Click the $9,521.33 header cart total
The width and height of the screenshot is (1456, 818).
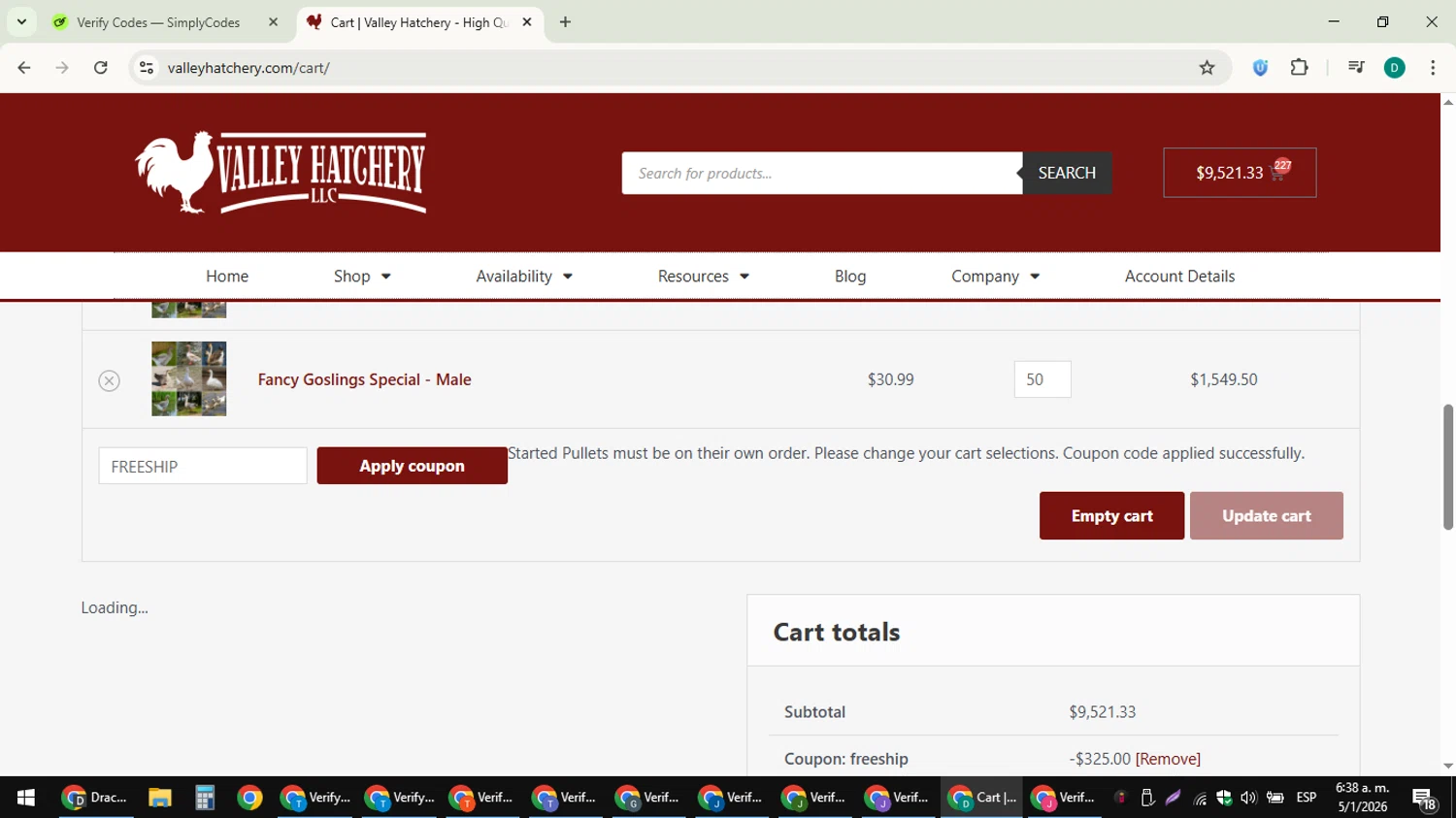click(1229, 173)
